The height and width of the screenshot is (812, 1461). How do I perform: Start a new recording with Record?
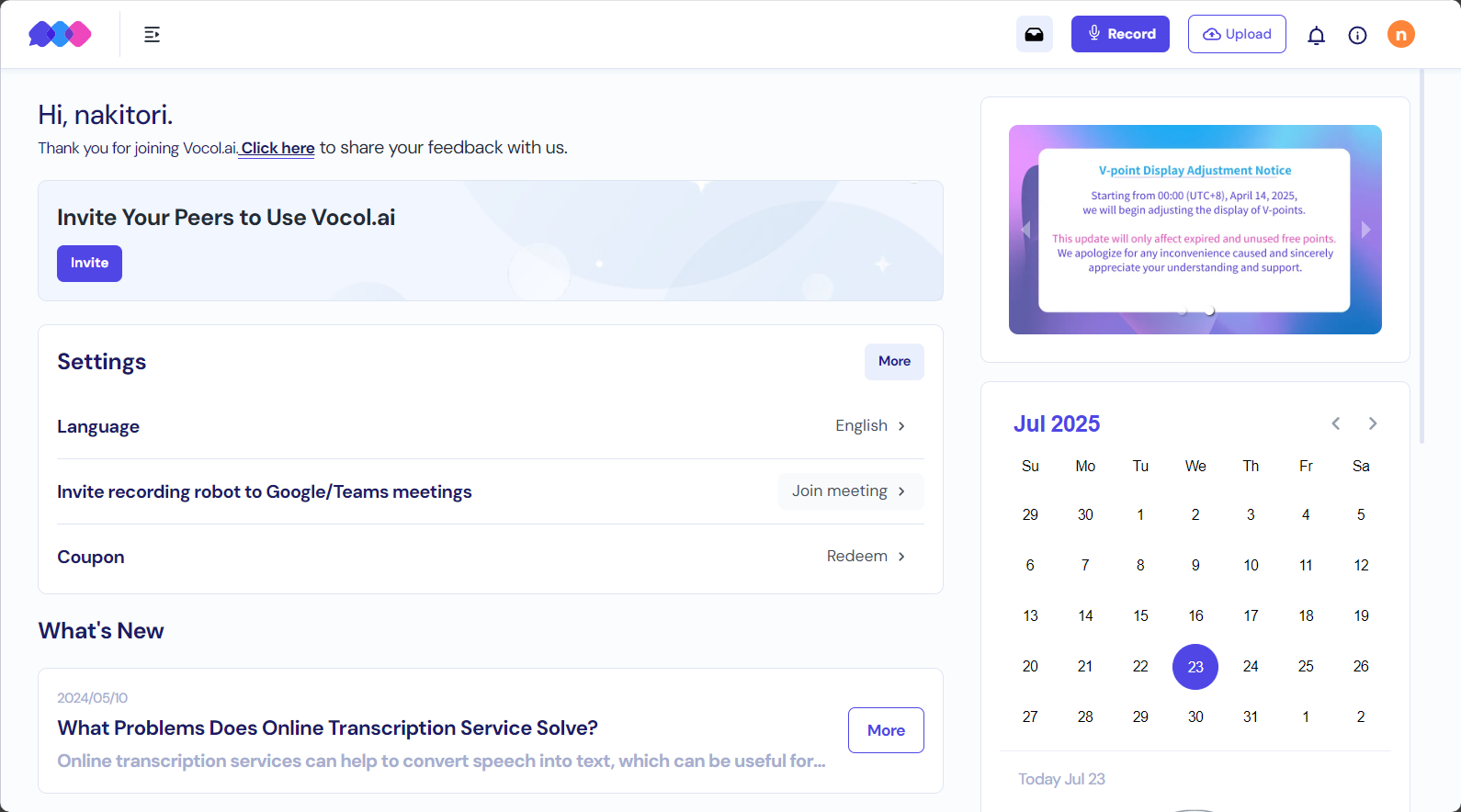click(1120, 34)
